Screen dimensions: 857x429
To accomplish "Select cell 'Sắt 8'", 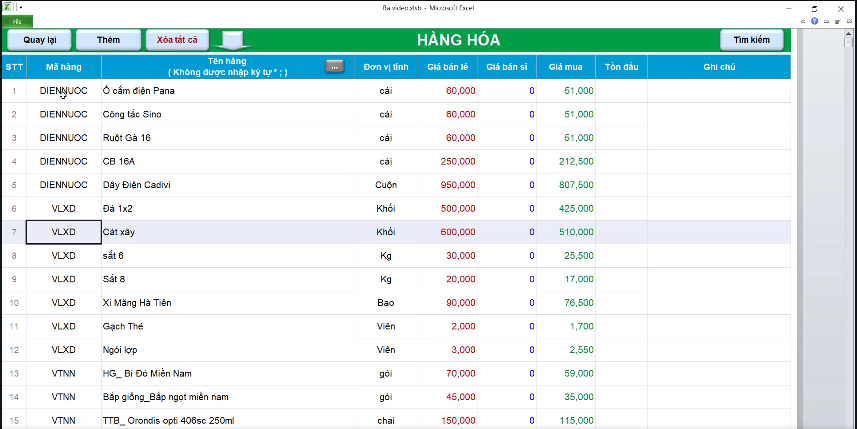I will pyautogui.click(x=228, y=279).
